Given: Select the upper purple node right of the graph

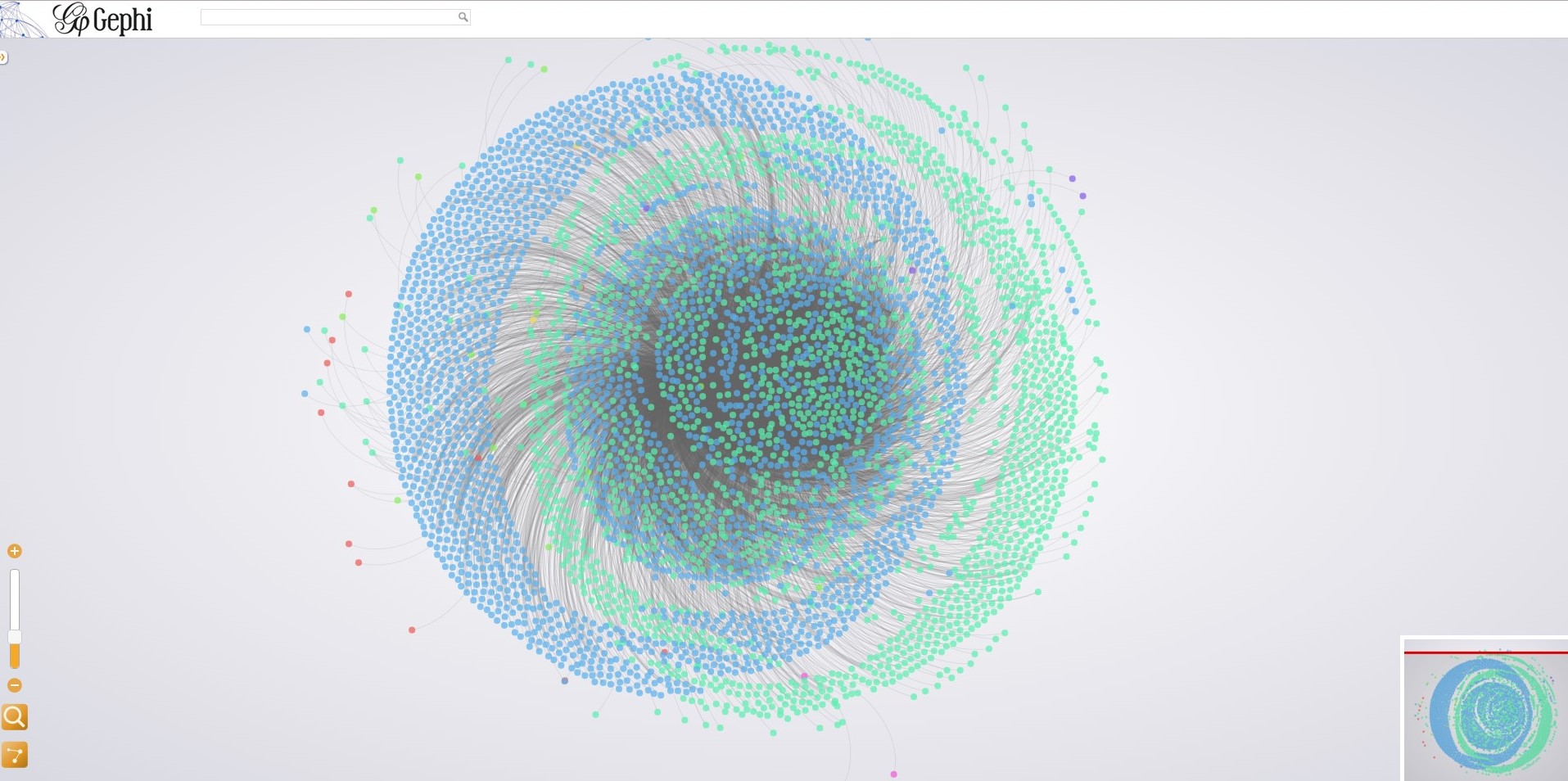Looking at the screenshot, I should pyautogui.click(x=1072, y=178).
